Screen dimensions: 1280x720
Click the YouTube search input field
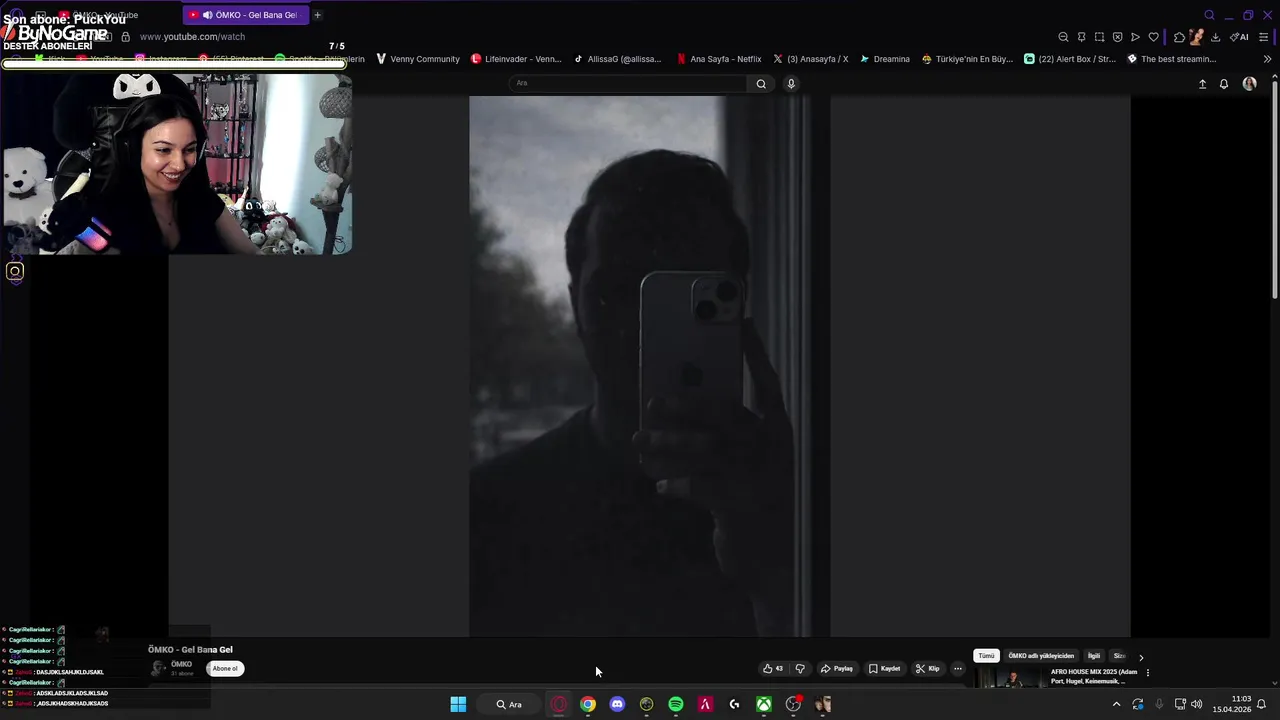pos(628,84)
